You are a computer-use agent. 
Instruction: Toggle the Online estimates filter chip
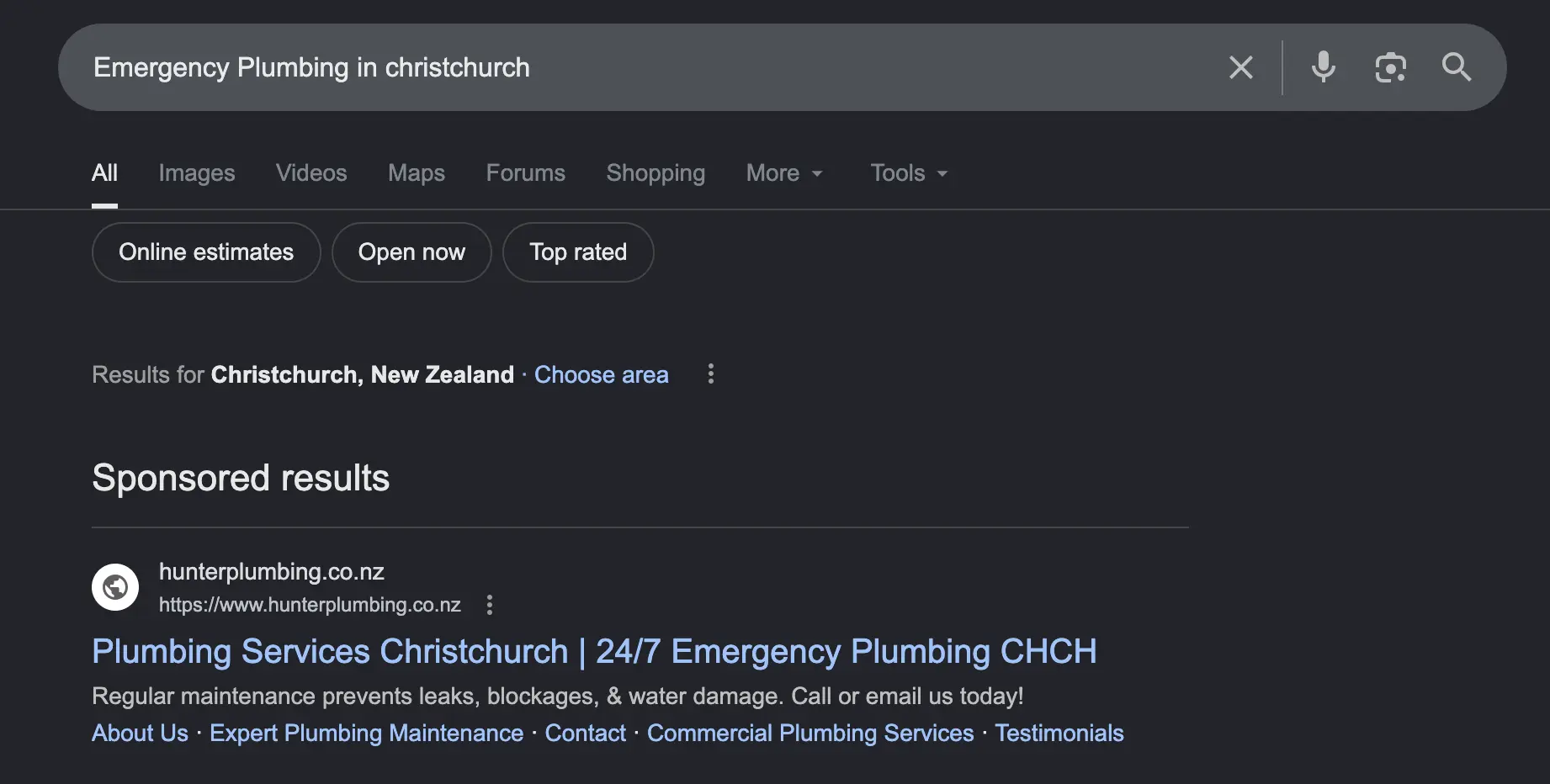(x=205, y=252)
